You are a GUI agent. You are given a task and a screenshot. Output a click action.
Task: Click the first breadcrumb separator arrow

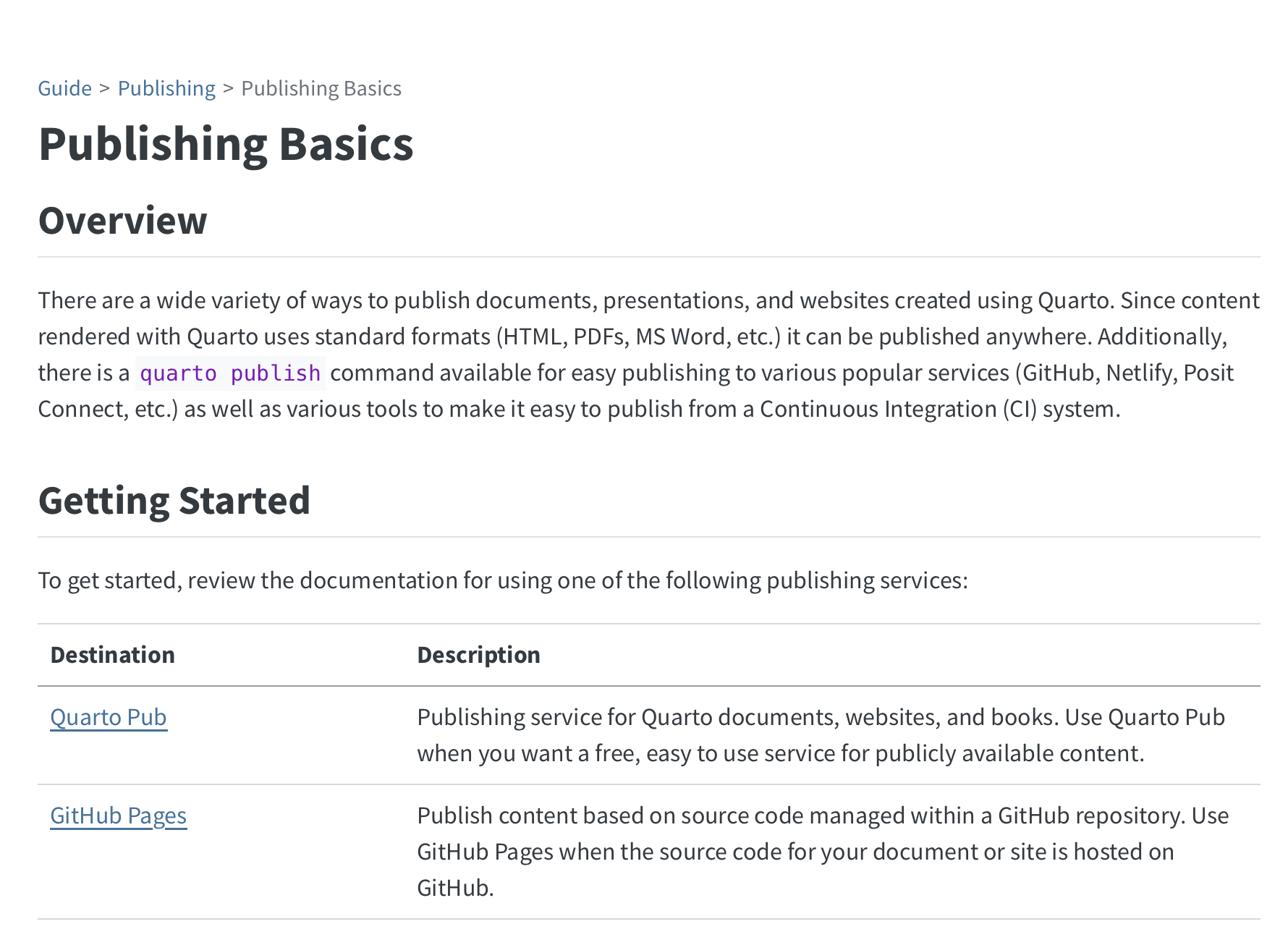click(x=105, y=88)
